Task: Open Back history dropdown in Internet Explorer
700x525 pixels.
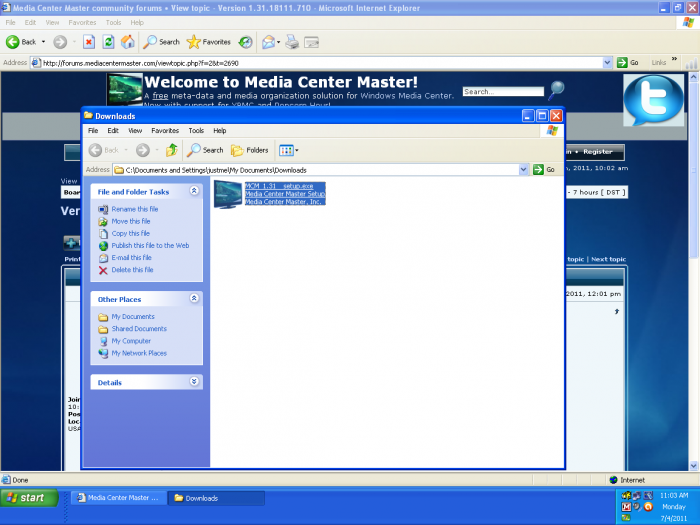Action: 43,42
